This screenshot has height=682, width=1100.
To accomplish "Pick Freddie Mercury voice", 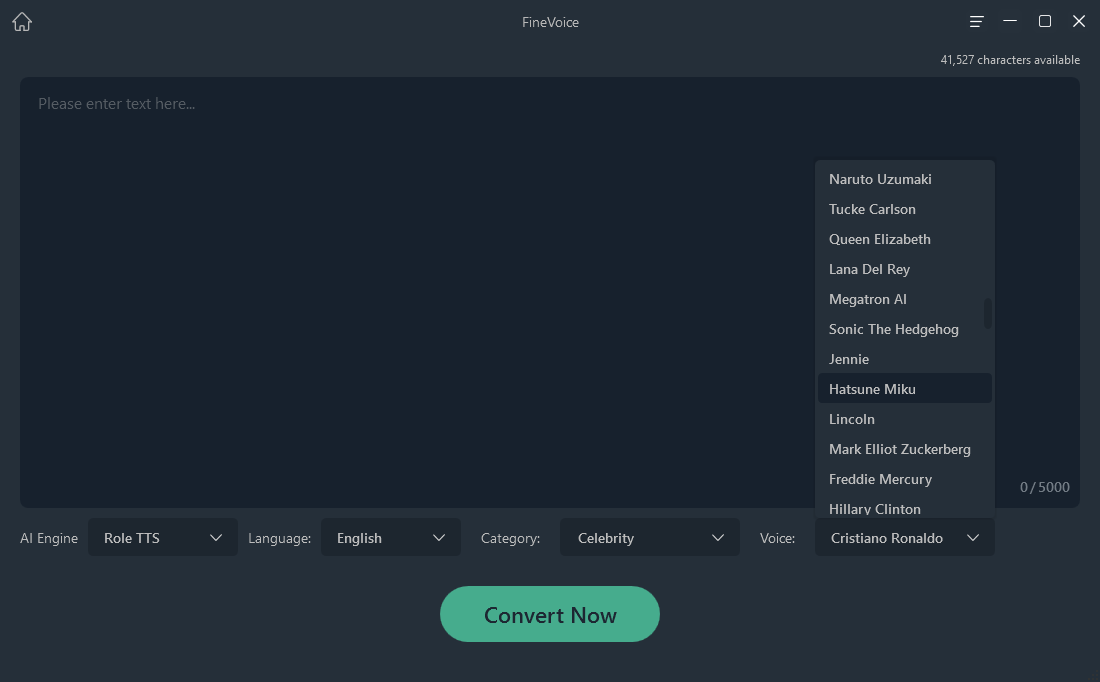I will click(904, 479).
